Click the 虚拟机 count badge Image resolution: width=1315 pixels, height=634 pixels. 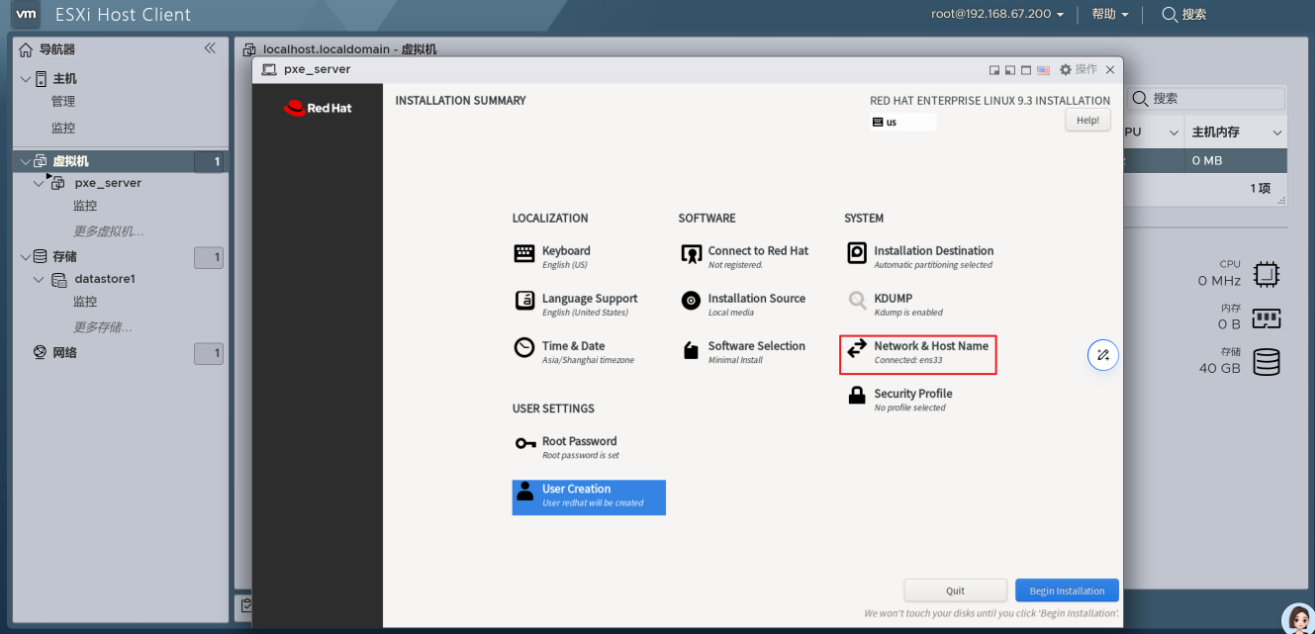208,162
